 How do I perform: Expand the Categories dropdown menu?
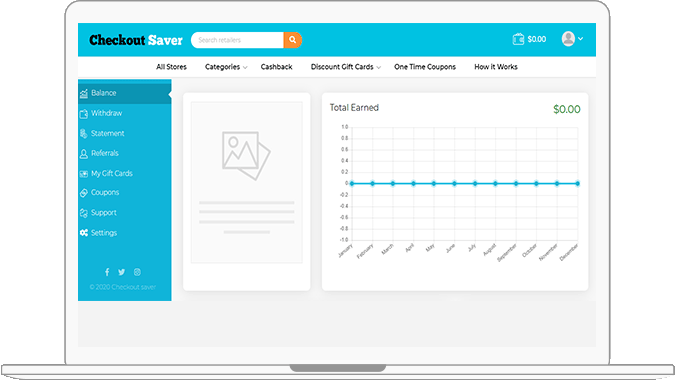click(x=226, y=67)
